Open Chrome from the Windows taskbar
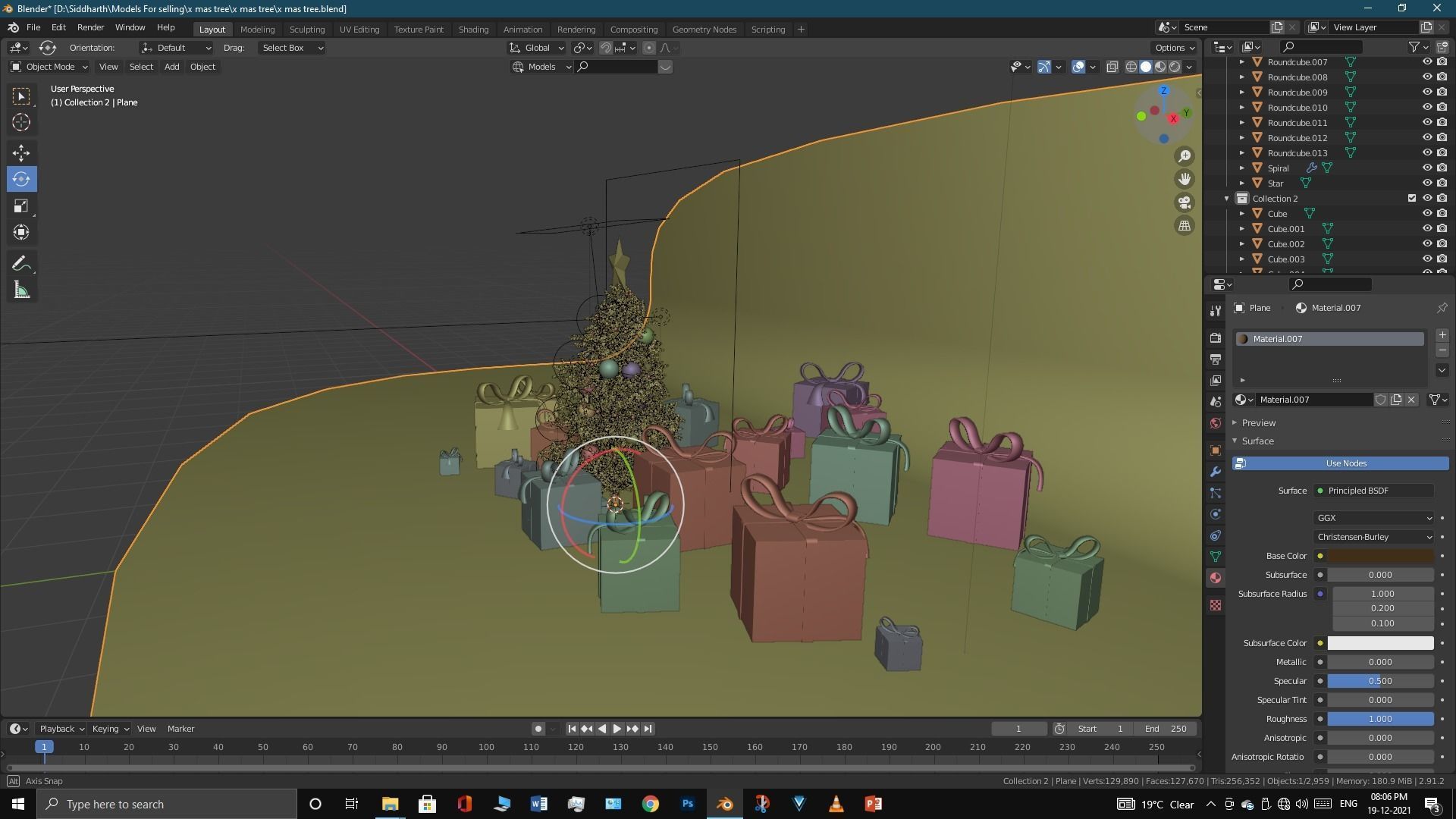The height and width of the screenshot is (819, 1456). [650, 804]
